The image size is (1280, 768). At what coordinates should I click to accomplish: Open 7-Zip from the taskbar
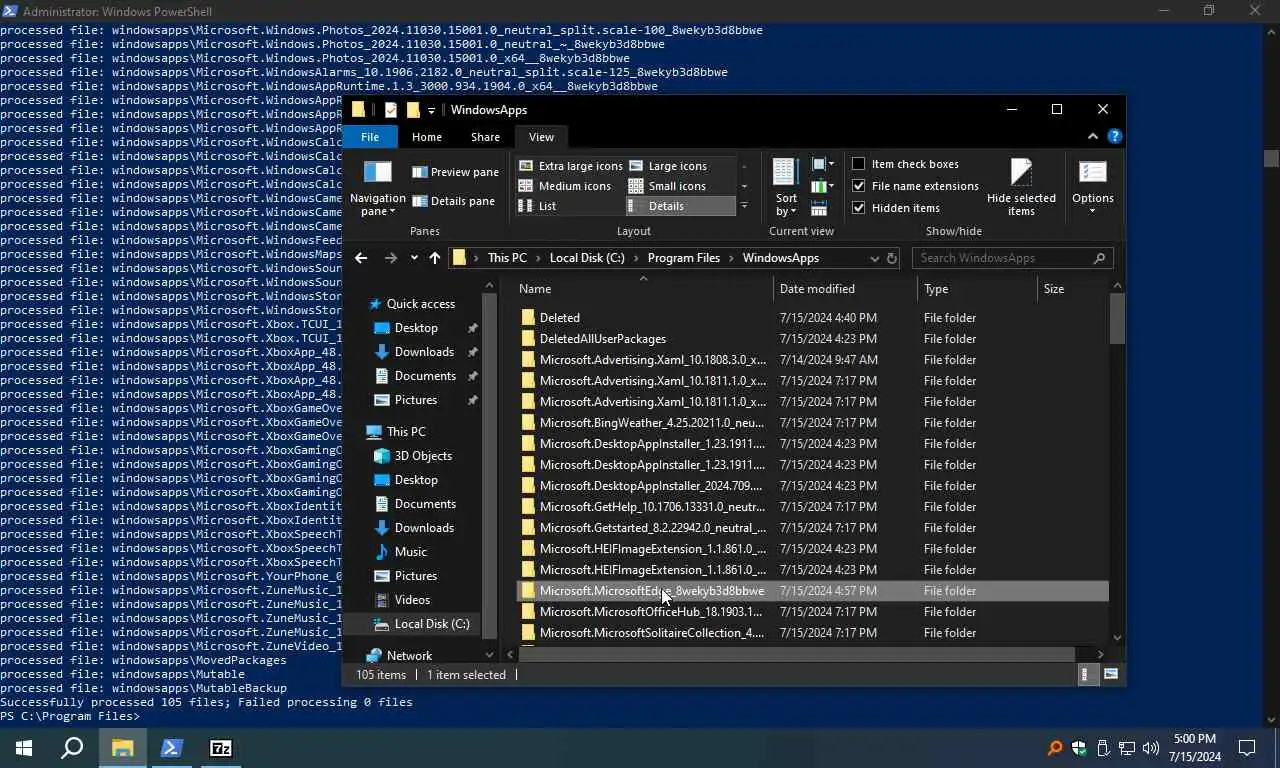click(x=221, y=748)
